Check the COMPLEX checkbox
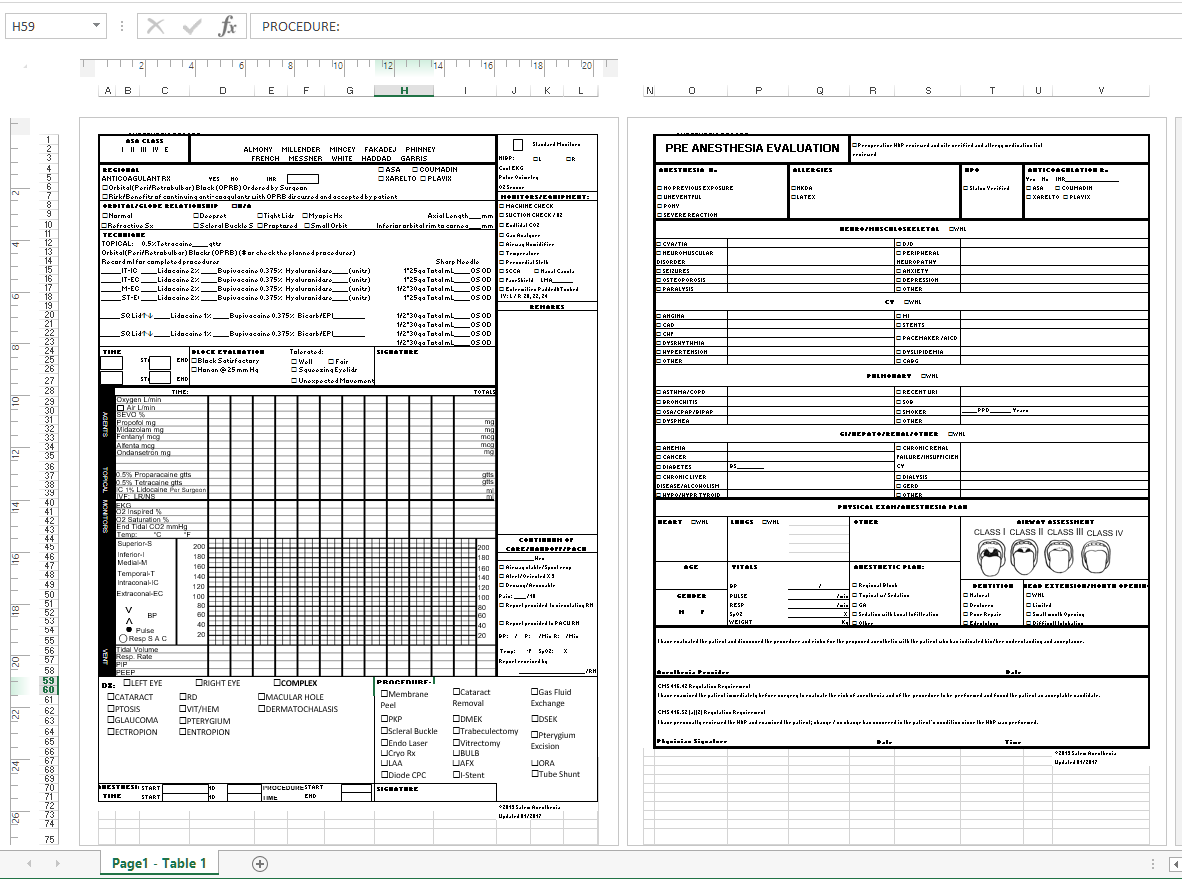This screenshot has width=1182, height=879. pos(277,682)
